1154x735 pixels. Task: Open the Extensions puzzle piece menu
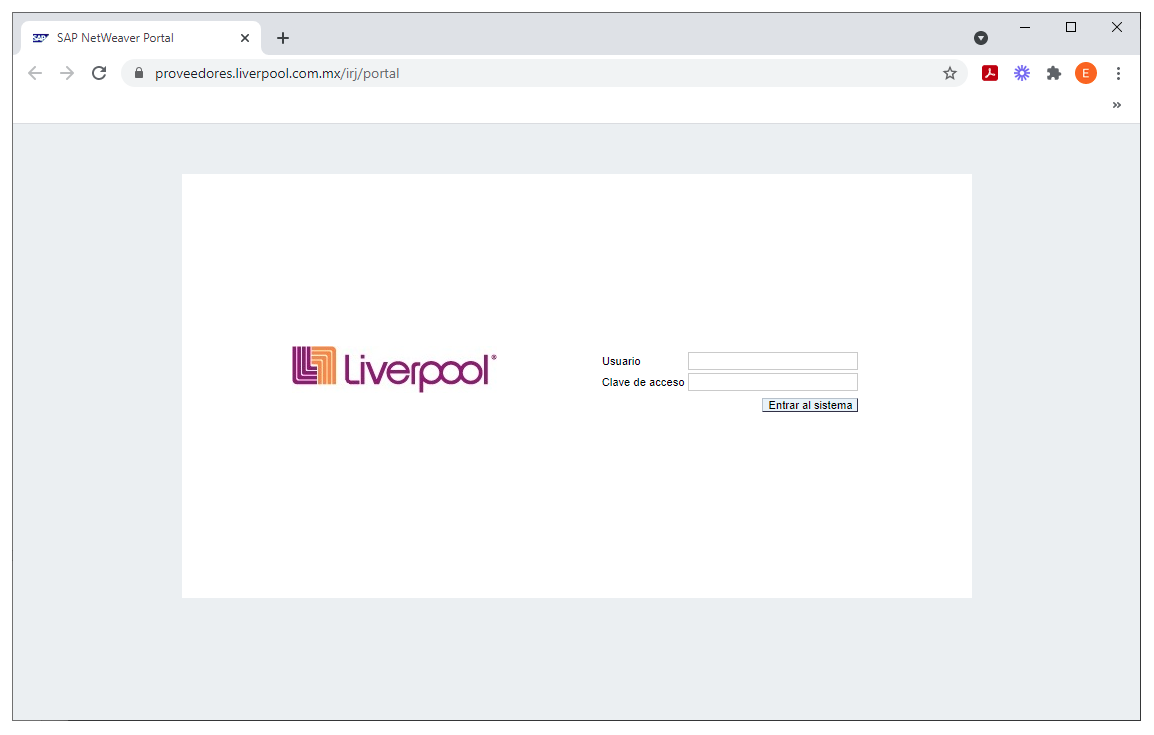[1054, 73]
